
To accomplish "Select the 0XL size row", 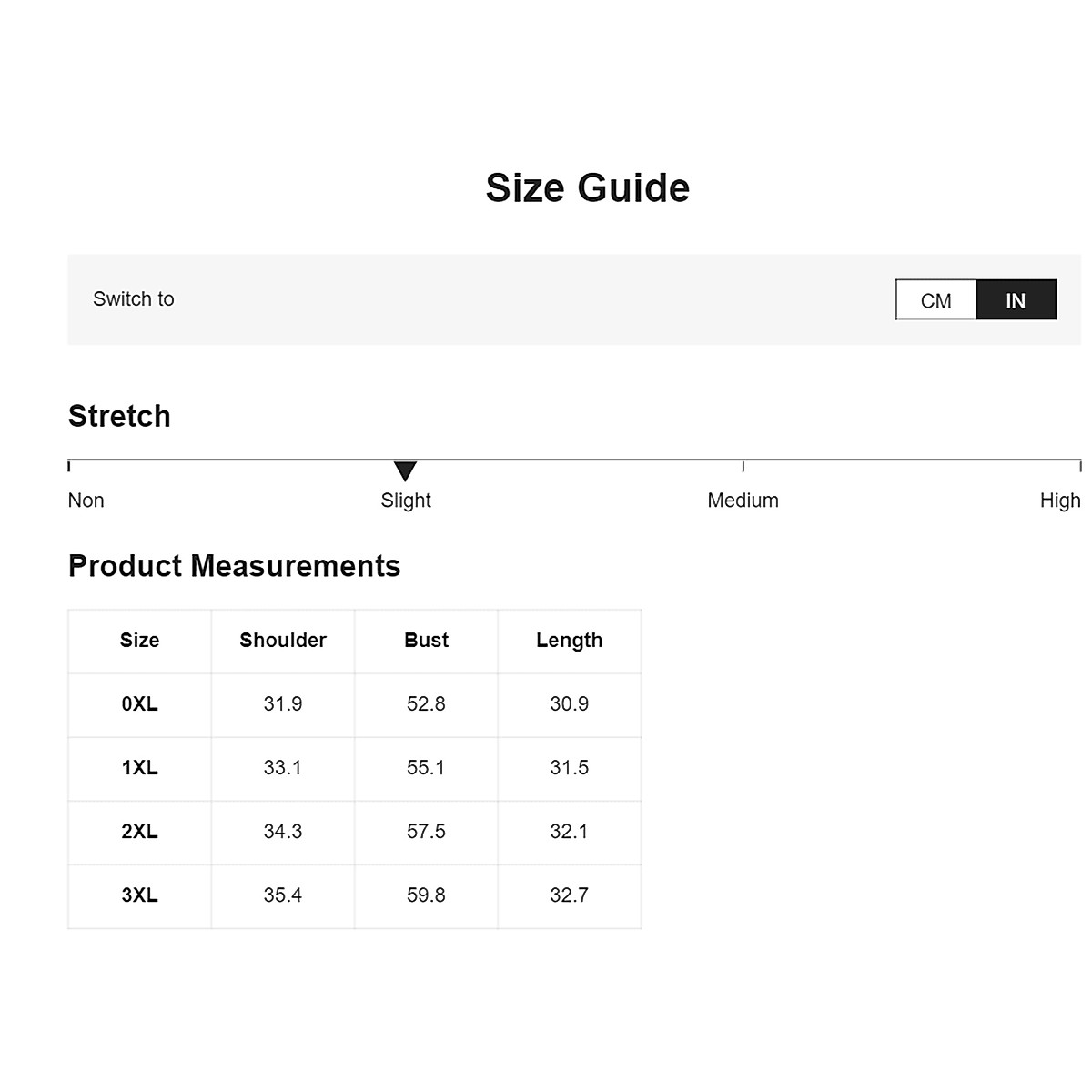I will click(x=139, y=704).
